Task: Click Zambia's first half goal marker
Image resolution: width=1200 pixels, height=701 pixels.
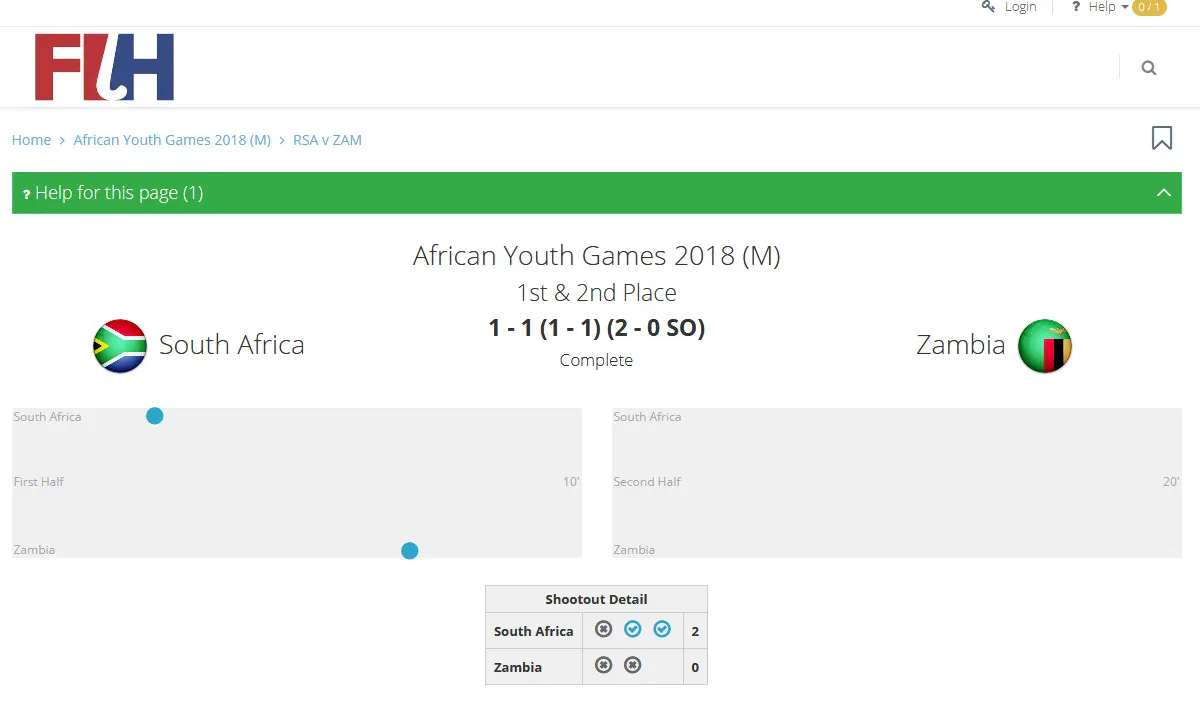Action: 409,550
